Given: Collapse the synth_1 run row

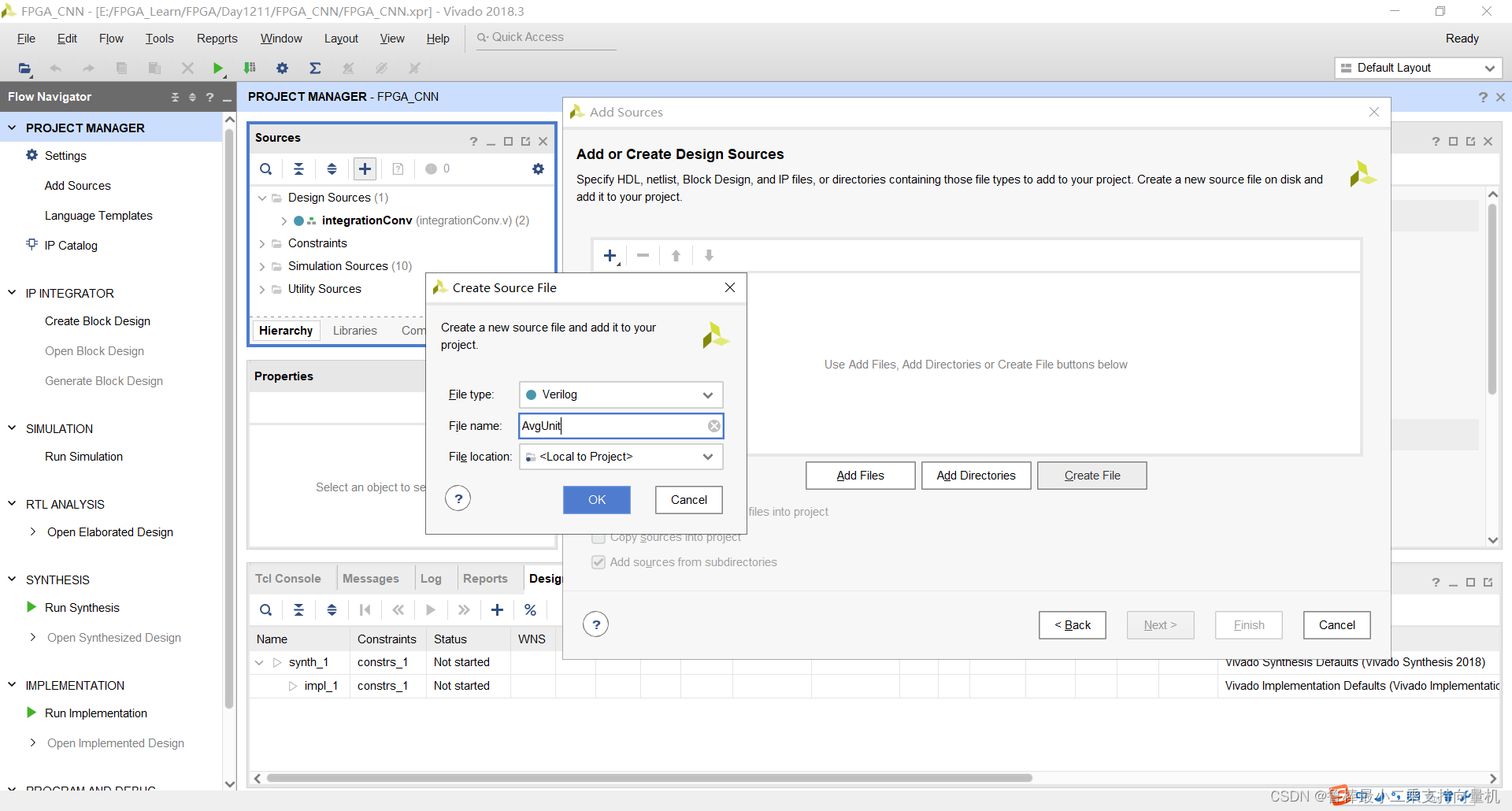Looking at the screenshot, I should click(x=259, y=662).
